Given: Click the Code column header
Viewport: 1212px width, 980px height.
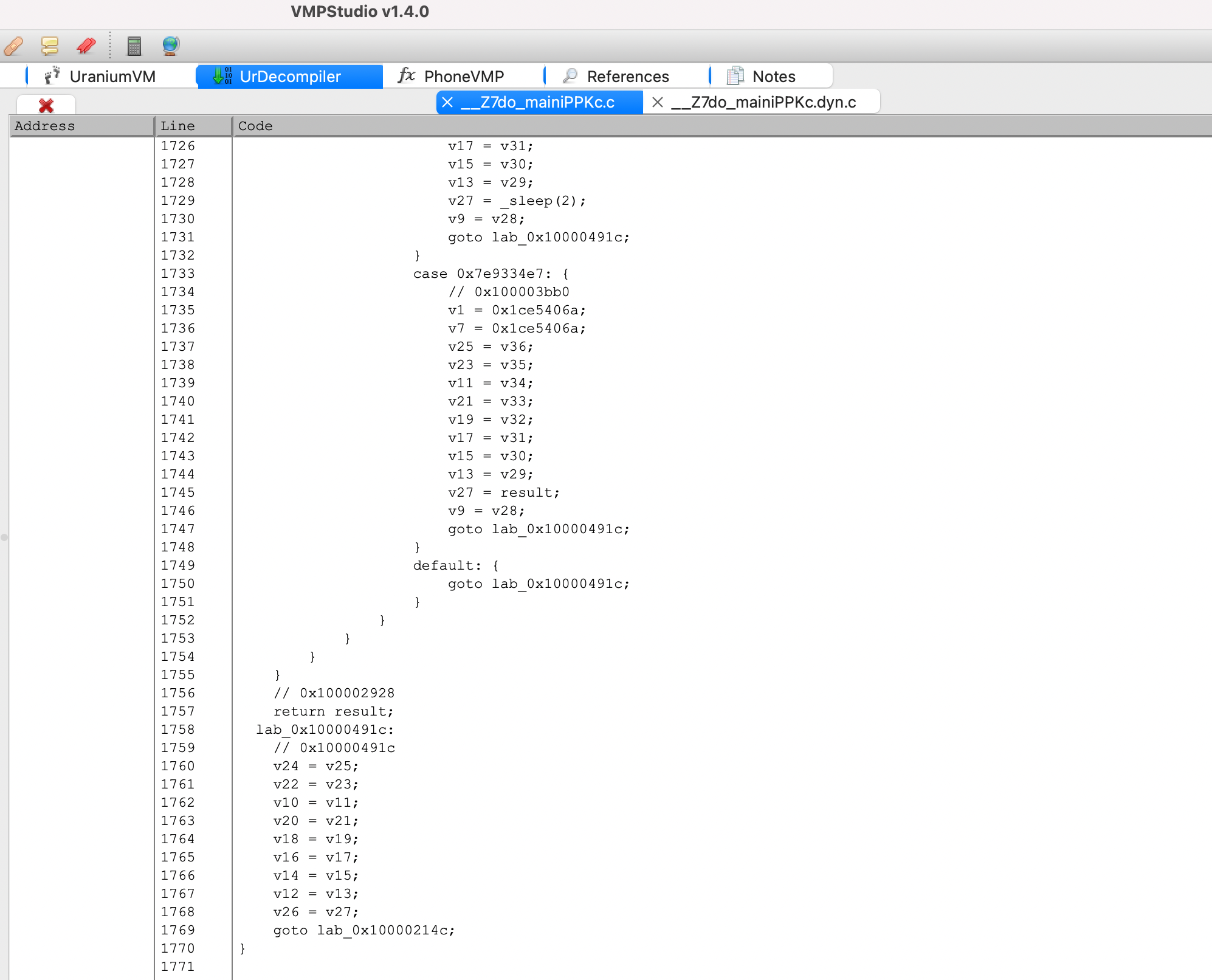Looking at the screenshot, I should click(721, 126).
